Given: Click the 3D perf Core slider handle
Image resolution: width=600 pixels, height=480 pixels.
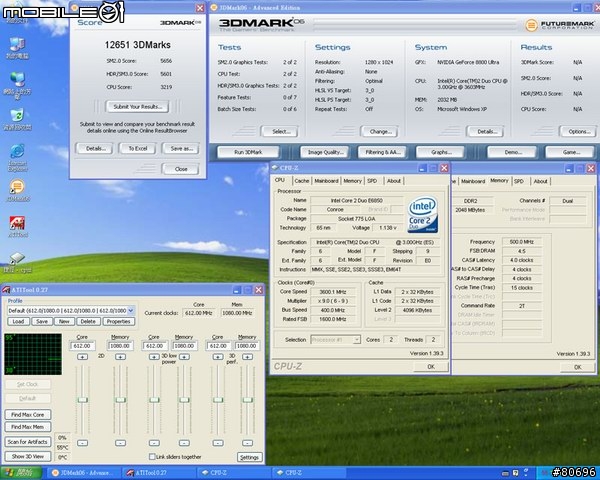Looking at the screenshot, I should tap(218, 400).
